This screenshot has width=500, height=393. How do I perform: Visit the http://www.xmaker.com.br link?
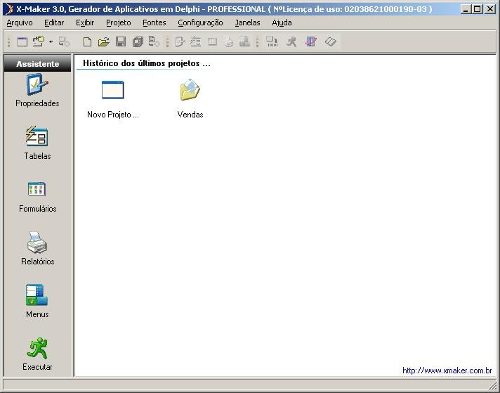447,371
